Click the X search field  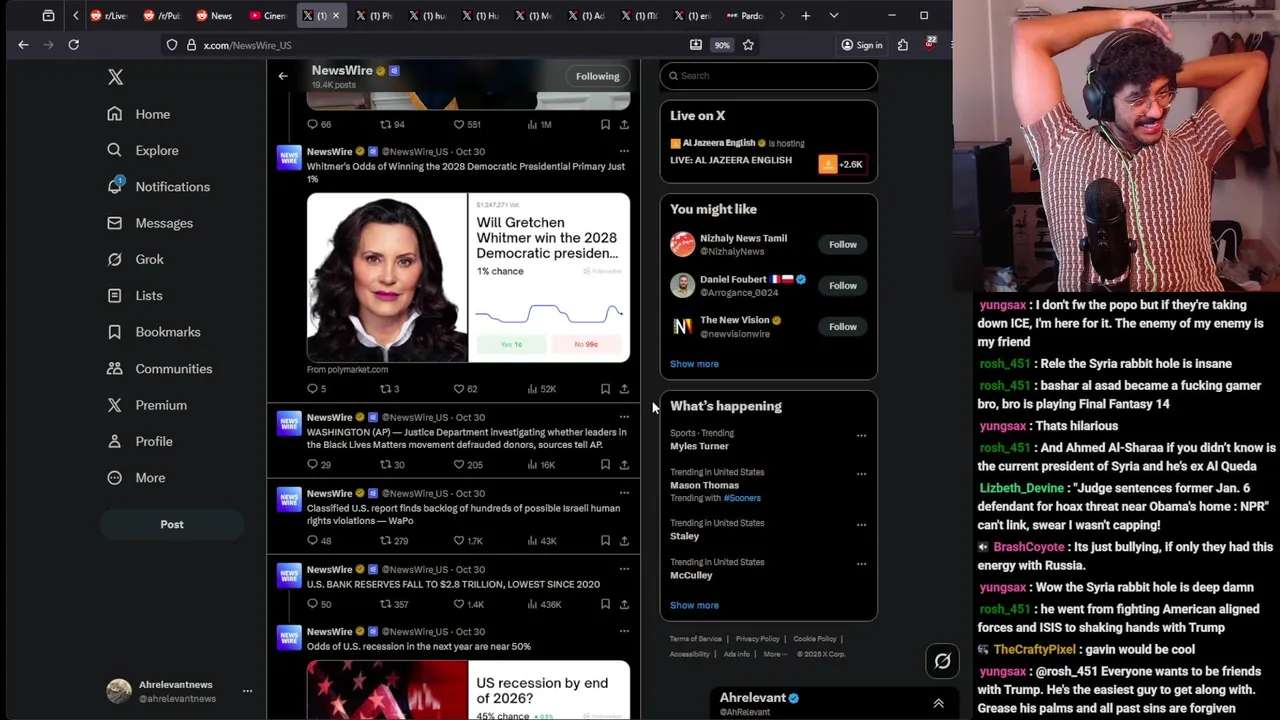[x=768, y=75]
